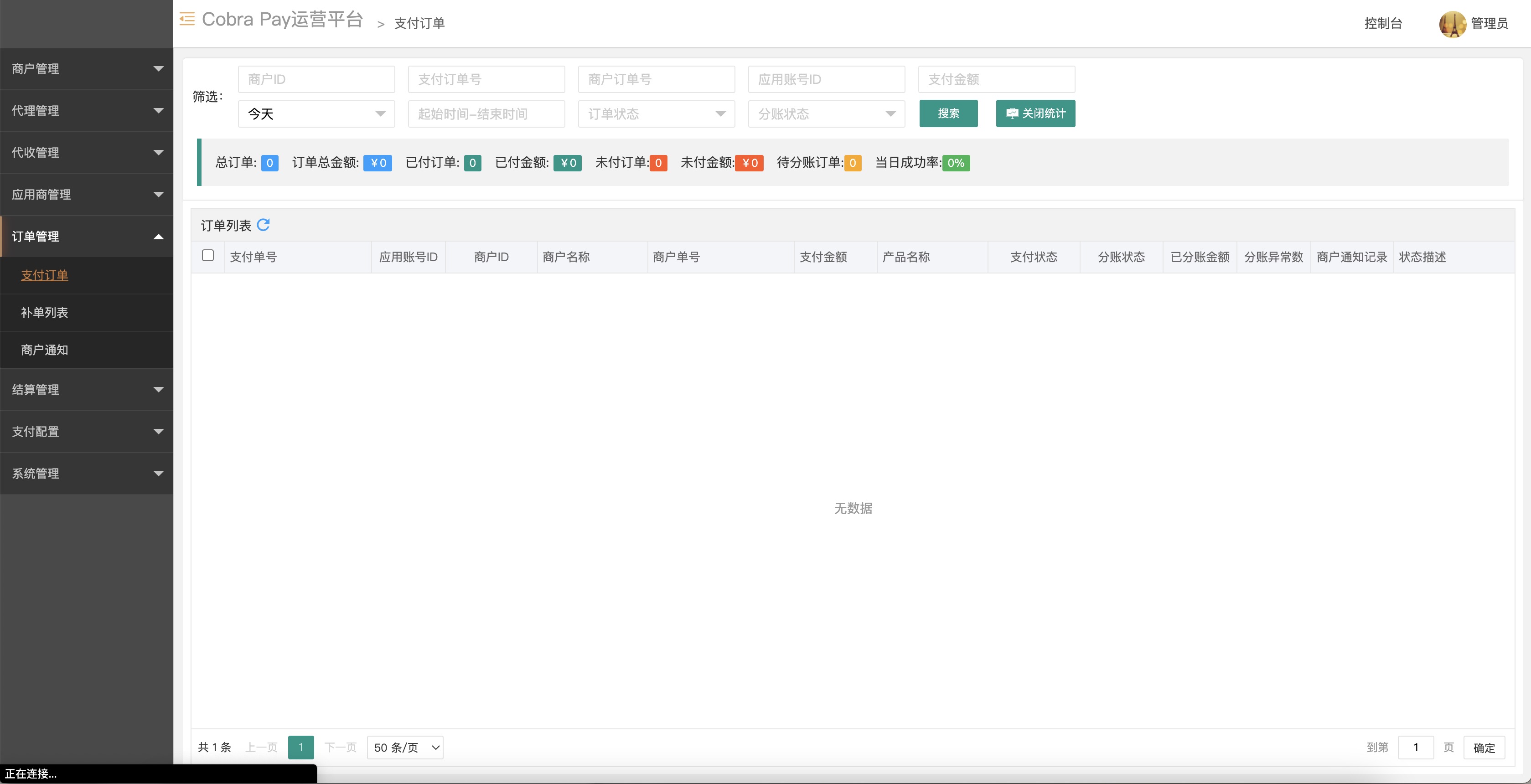Open the admin avatar picture
The height and width of the screenshot is (784, 1531).
(1452, 23)
